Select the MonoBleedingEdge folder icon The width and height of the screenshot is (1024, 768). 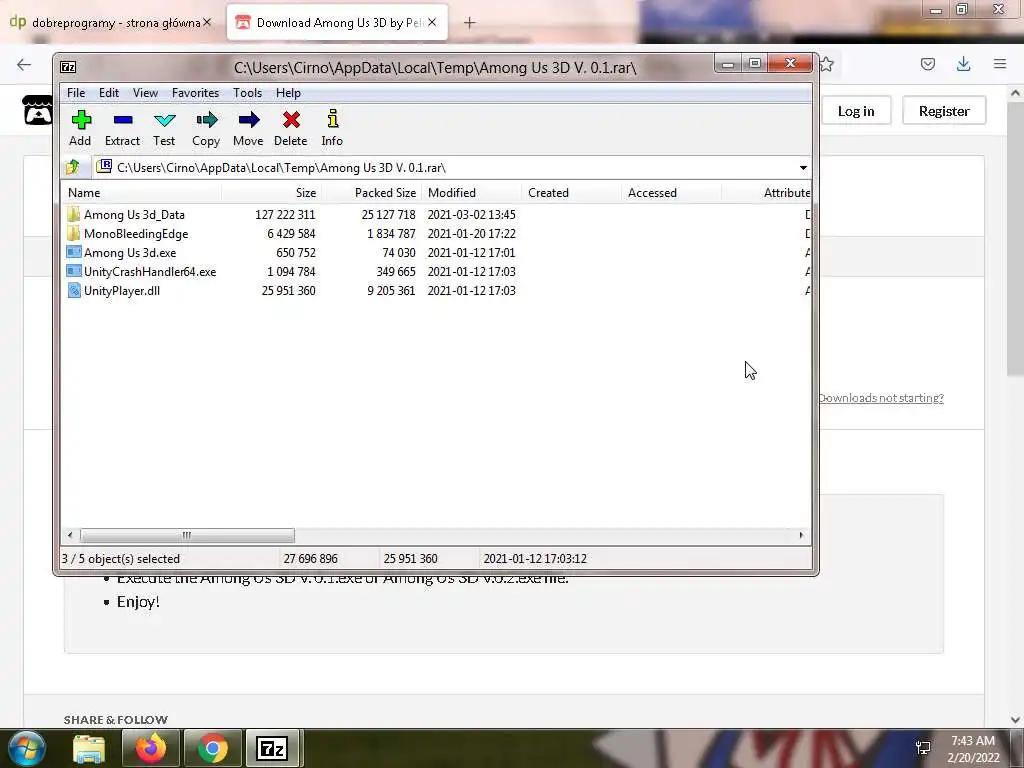(73, 233)
